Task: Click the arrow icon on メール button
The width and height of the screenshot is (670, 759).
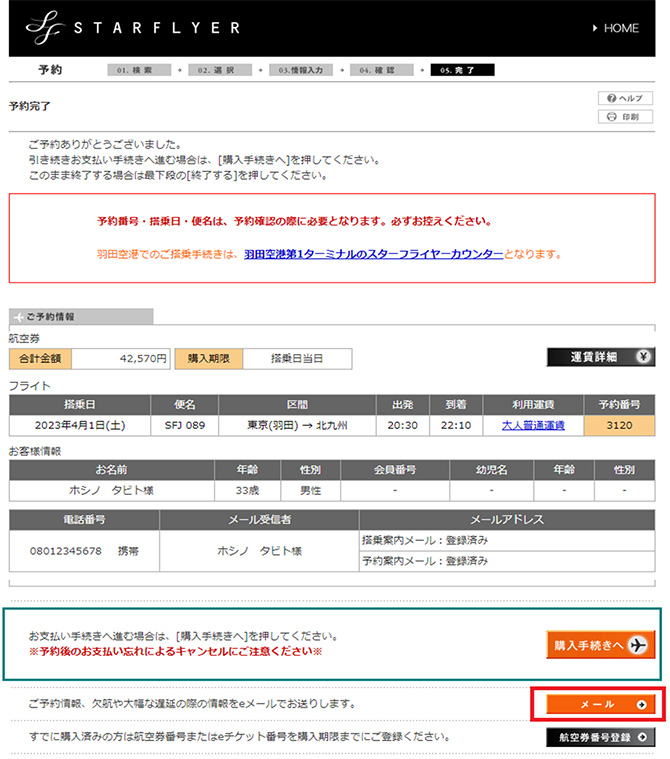Action: pos(641,704)
